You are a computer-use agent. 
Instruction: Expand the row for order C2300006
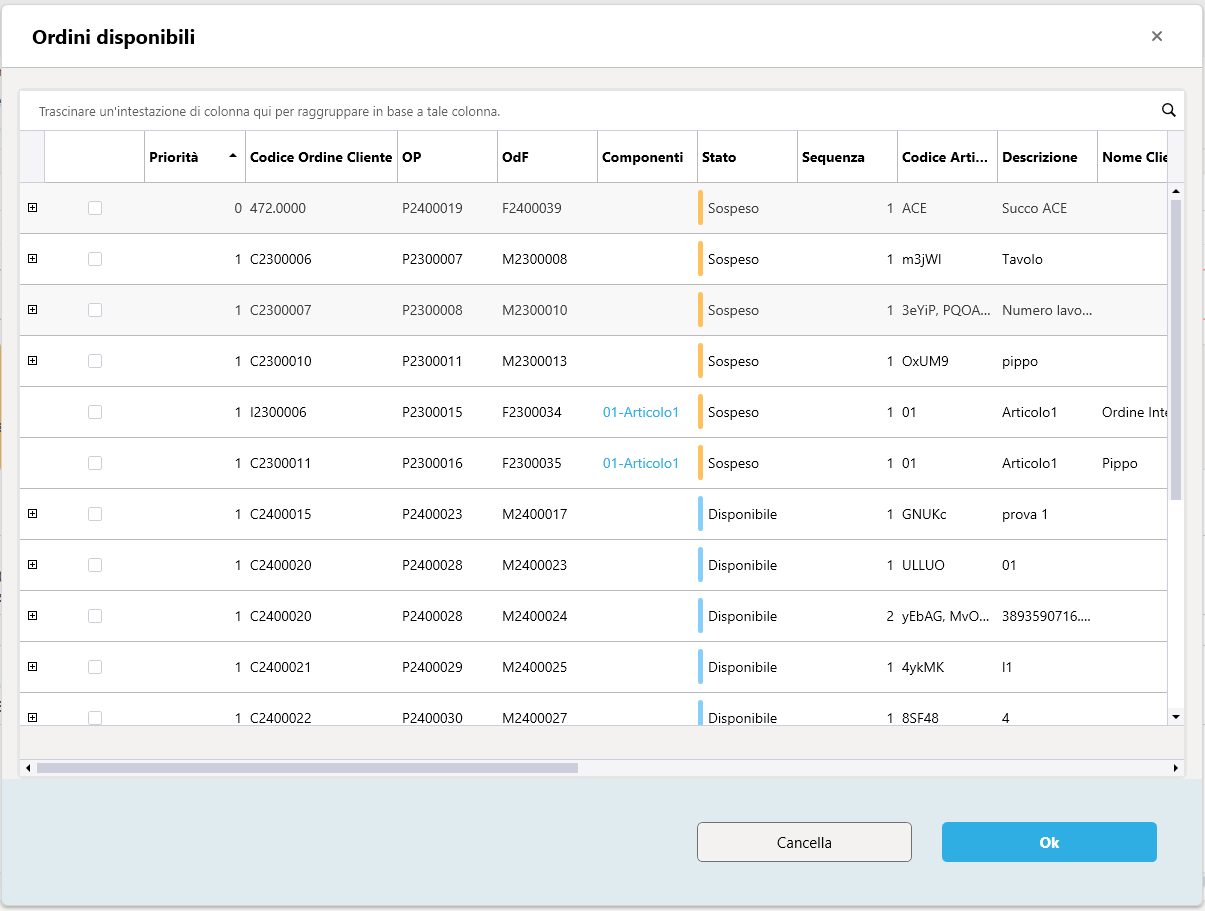32,259
